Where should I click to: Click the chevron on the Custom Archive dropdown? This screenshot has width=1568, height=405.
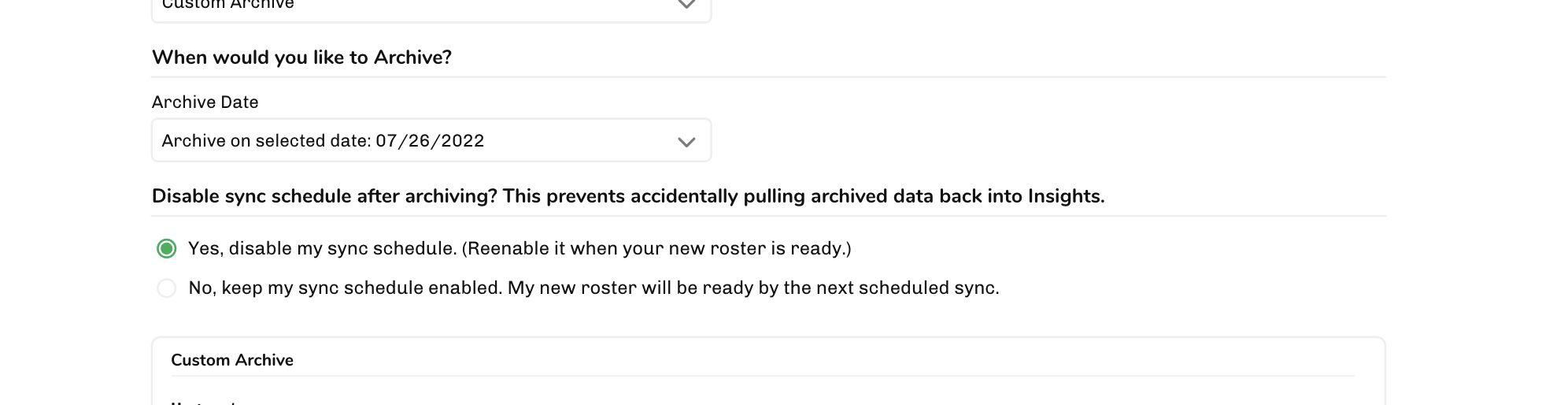[x=686, y=6]
